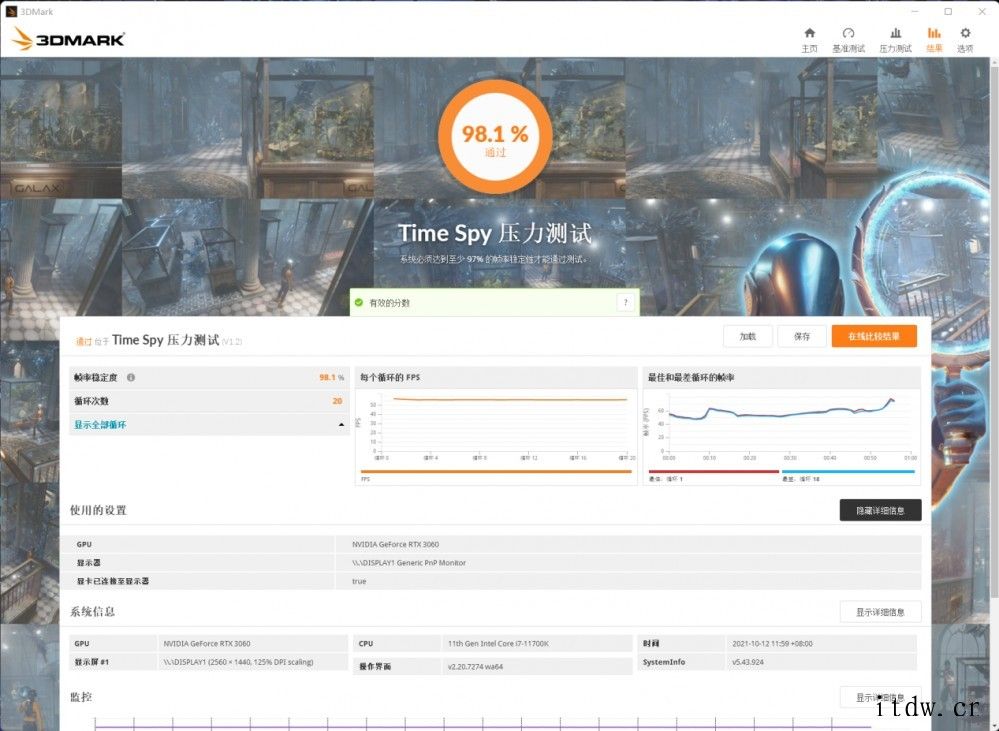This screenshot has height=731, width=999.
Task: Click 显示屏 #1 value 2560 × 1440
Action: [238, 662]
